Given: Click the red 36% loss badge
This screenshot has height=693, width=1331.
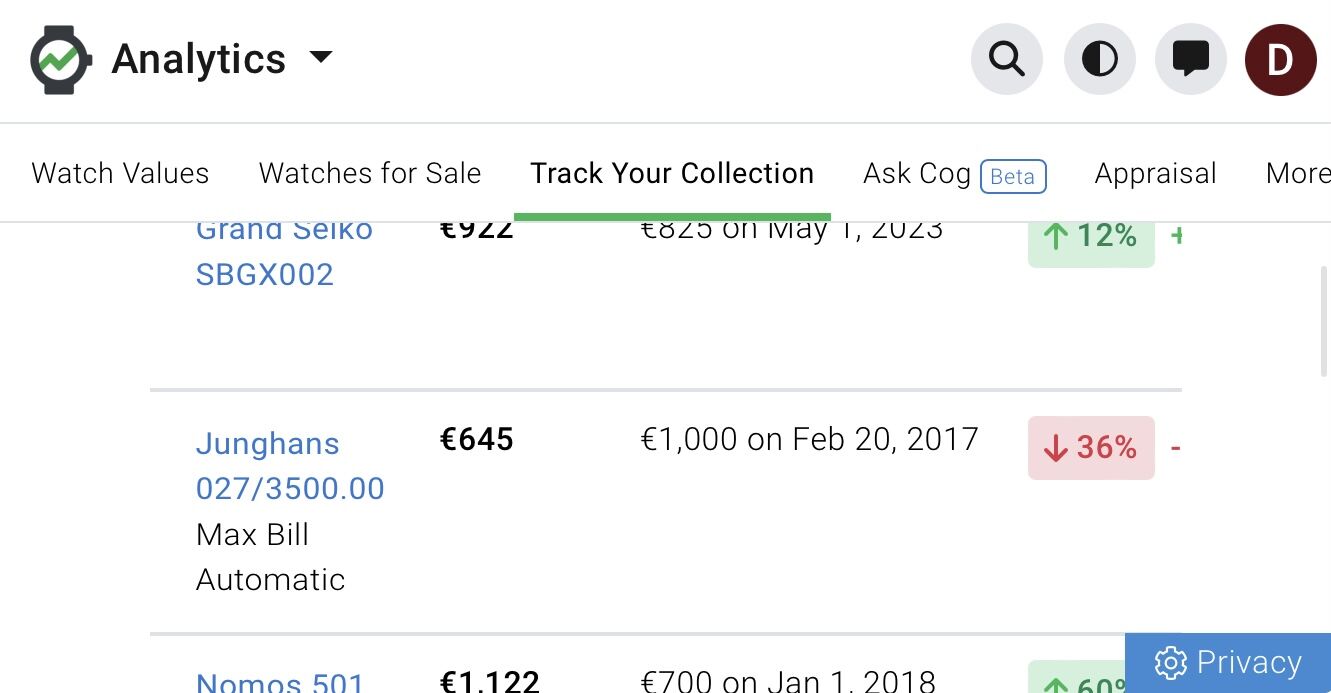Looking at the screenshot, I should (1091, 447).
